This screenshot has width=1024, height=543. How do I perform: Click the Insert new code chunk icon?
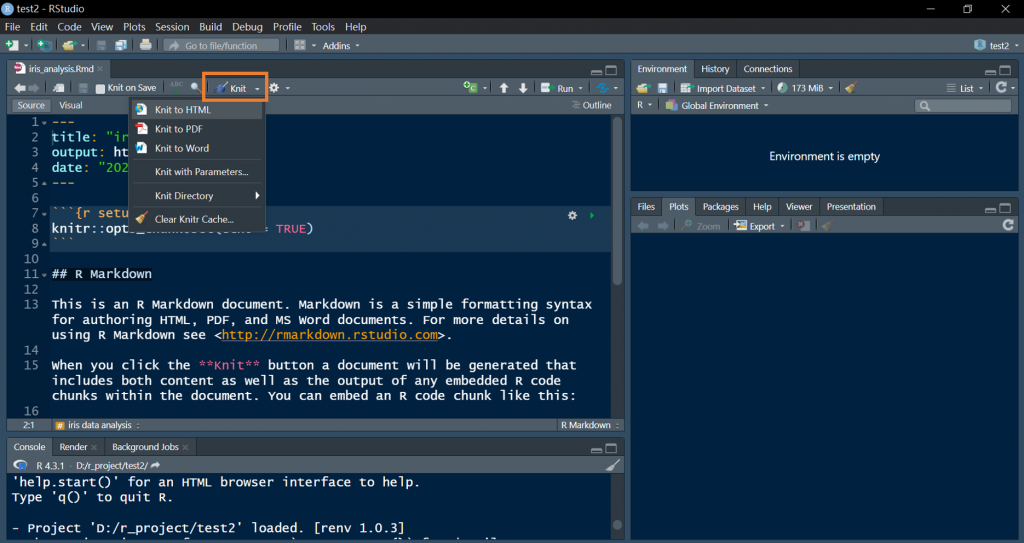coord(470,88)
